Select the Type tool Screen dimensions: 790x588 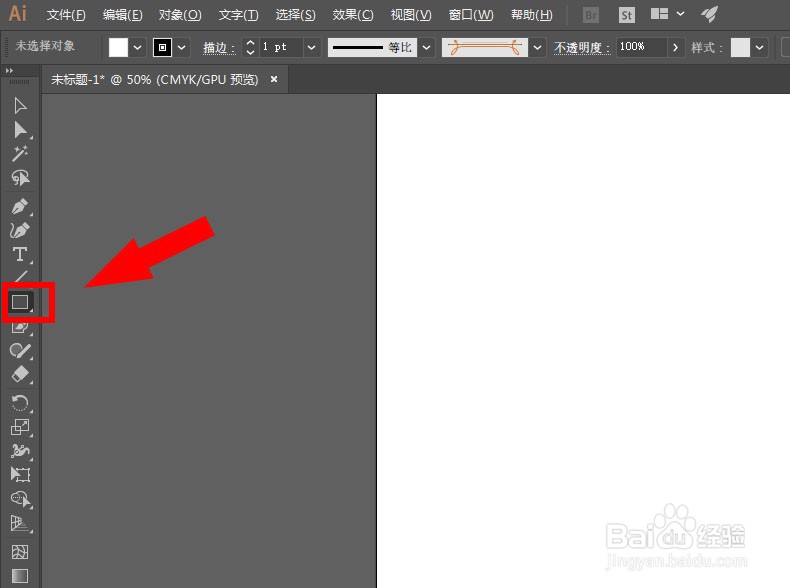[20, 254]
